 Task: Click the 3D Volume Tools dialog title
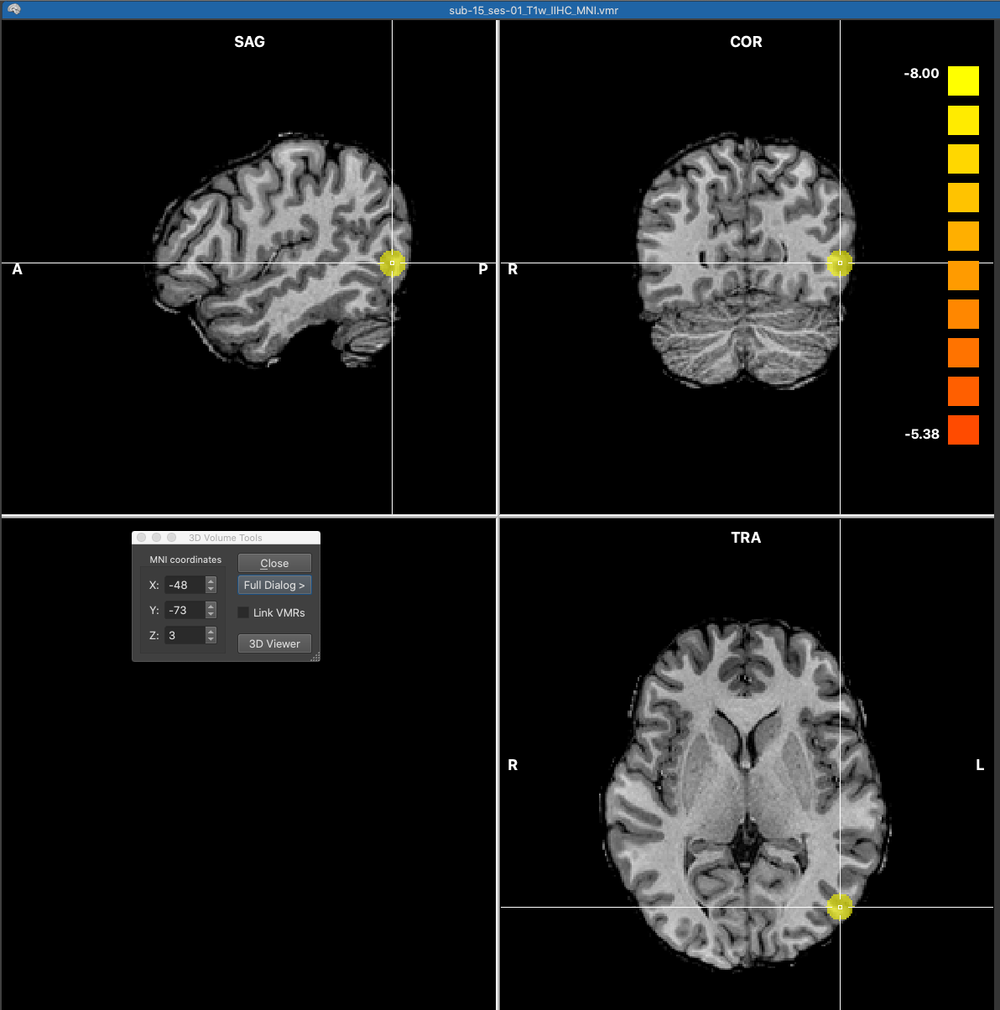click(x=226, y=538)
